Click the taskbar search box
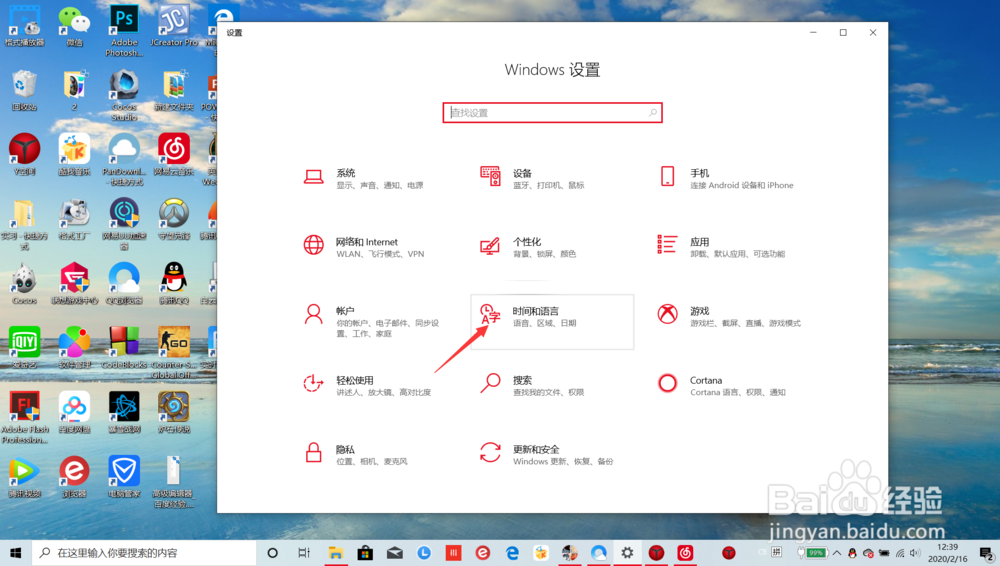 coord(143,553)
